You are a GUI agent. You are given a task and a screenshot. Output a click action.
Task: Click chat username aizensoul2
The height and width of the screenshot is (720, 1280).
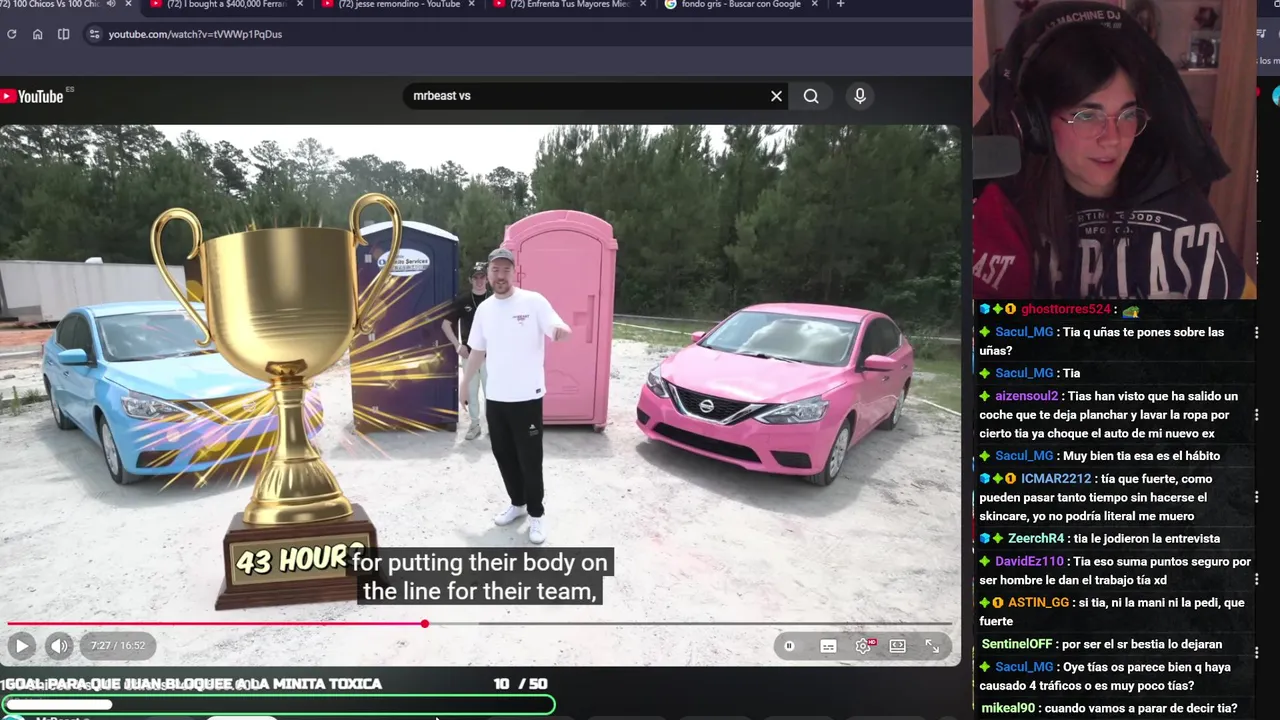[x=1026, y=396]
